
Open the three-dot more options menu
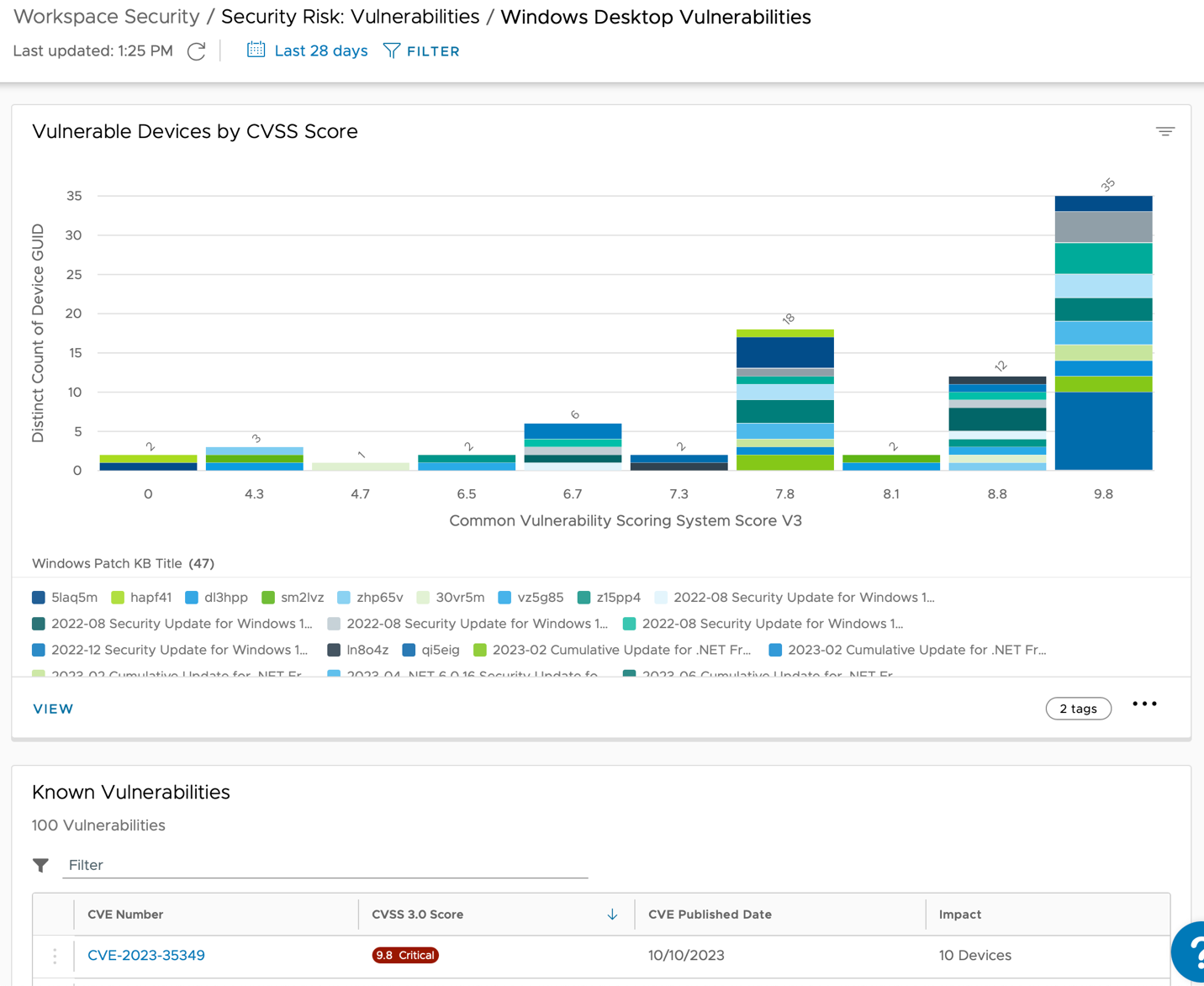[1144, 704]
